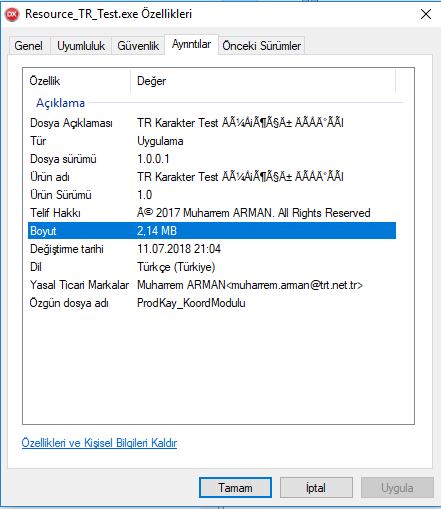Click the Açıklama group heading
The width and height of the screenshot is (441, 509).
(60, 103)
